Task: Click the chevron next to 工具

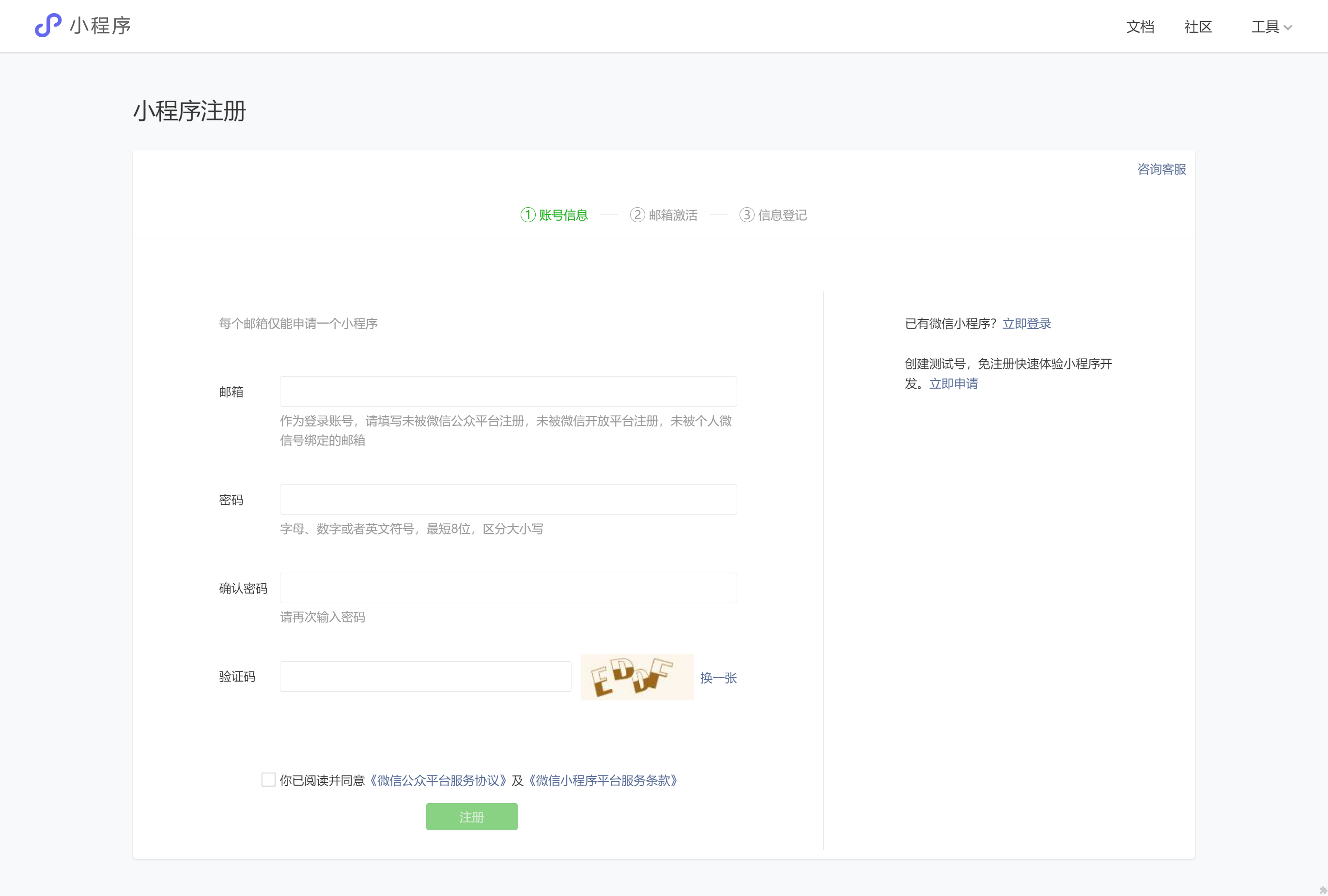Action: 1288,28
